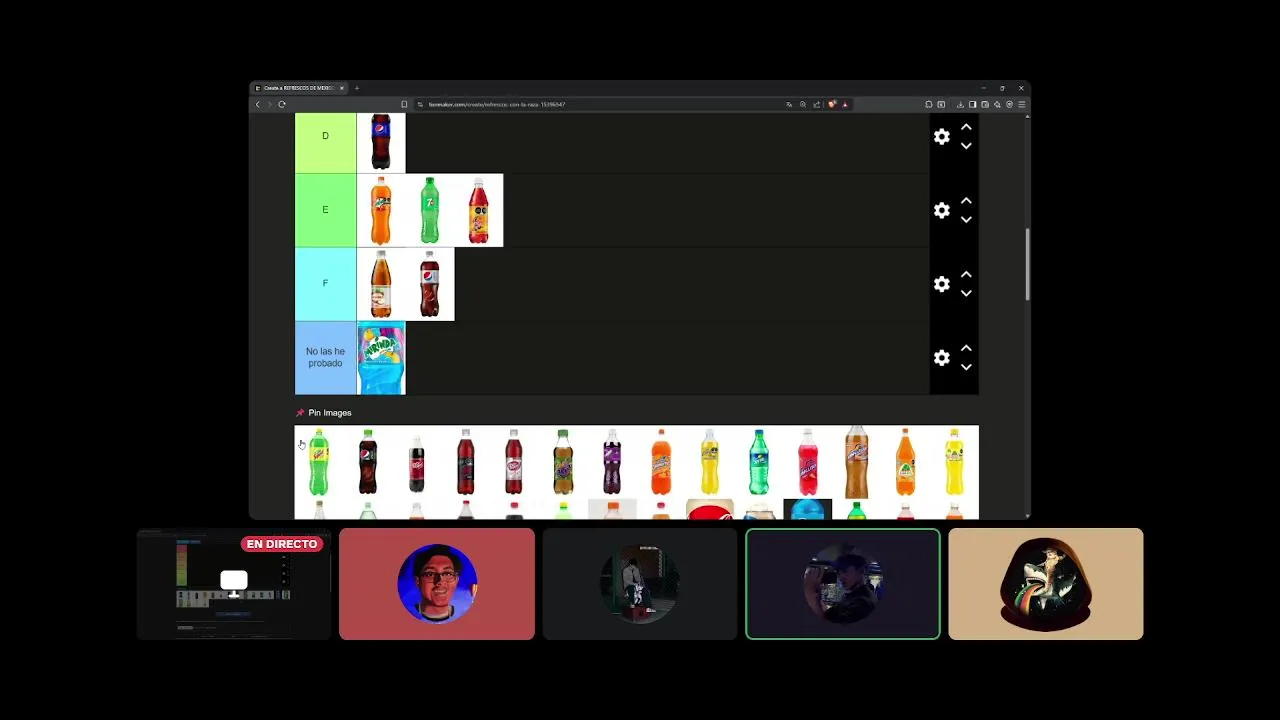Viewport: 1280px width, 720px height.
Task: Reload the tiermaker page
Action: [282, 104]
